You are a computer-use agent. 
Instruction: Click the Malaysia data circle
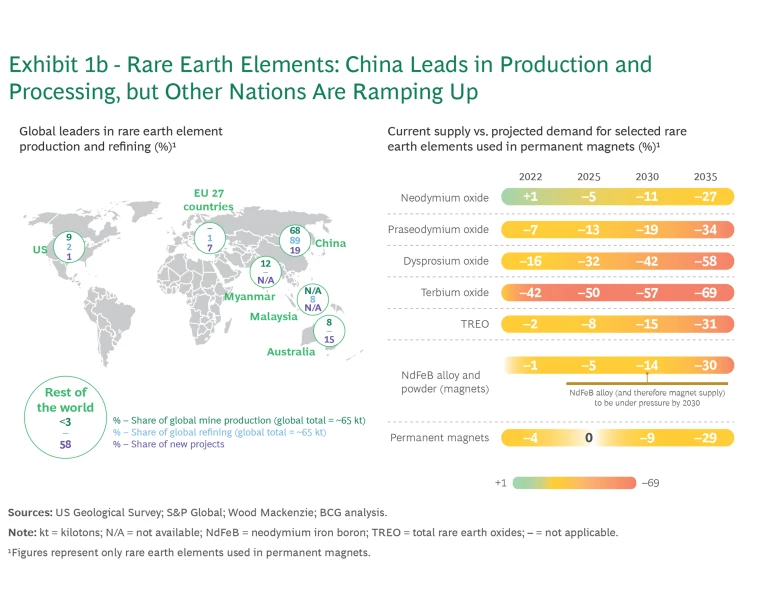click(x=312, y=299)
